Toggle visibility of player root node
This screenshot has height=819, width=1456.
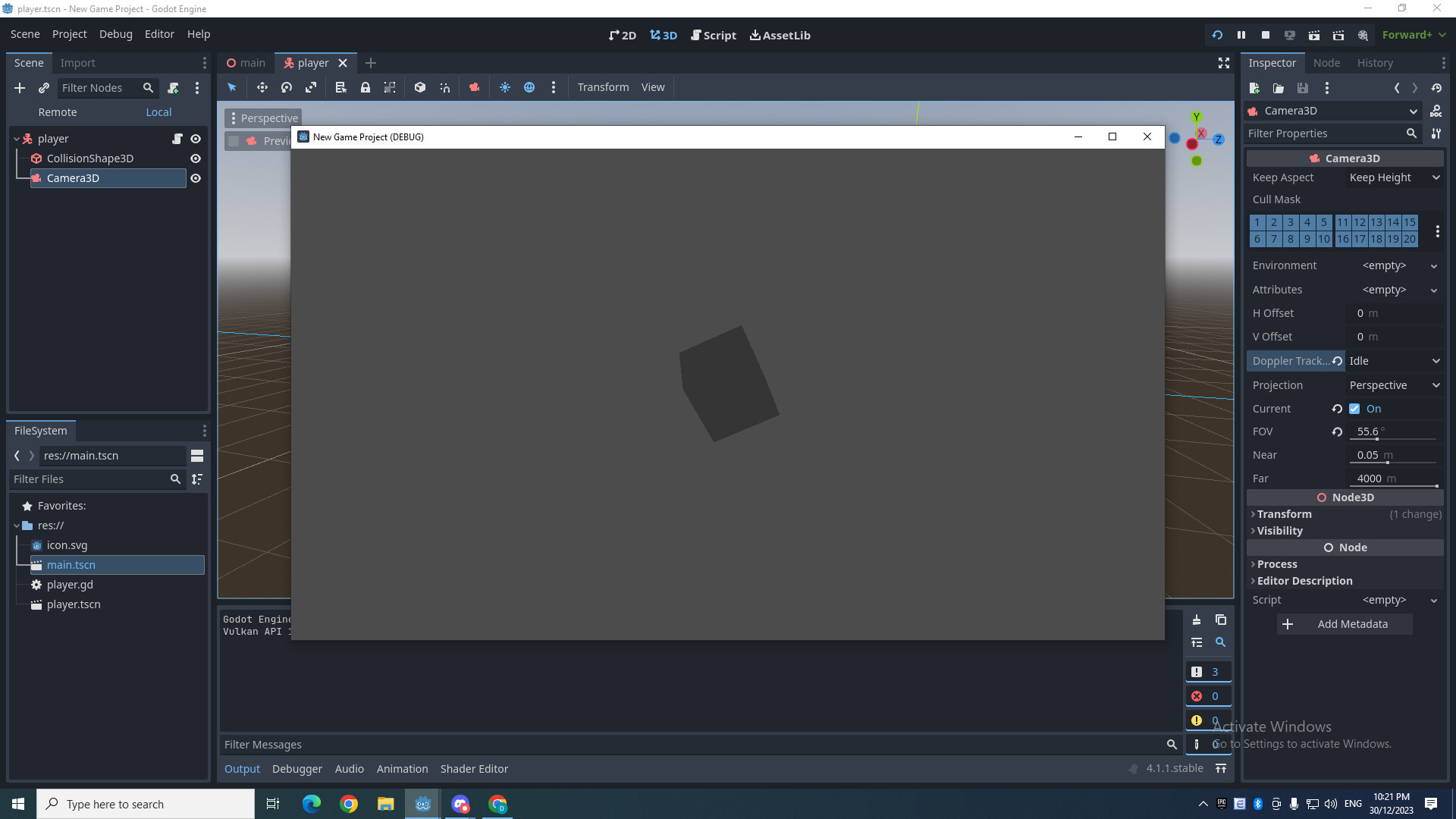click(196, 139)
